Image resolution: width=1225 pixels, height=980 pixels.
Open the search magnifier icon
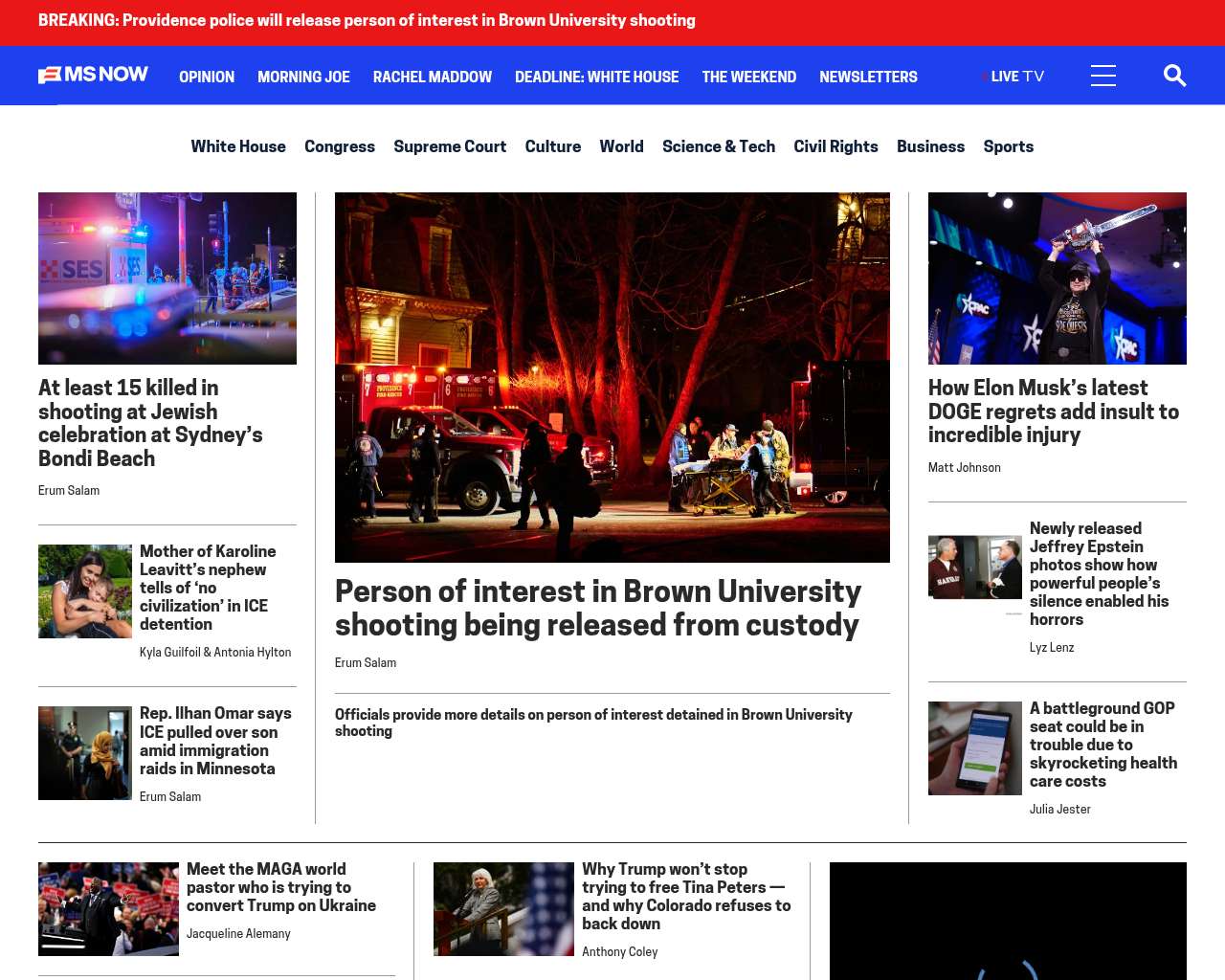click(x=1174, y=76)
